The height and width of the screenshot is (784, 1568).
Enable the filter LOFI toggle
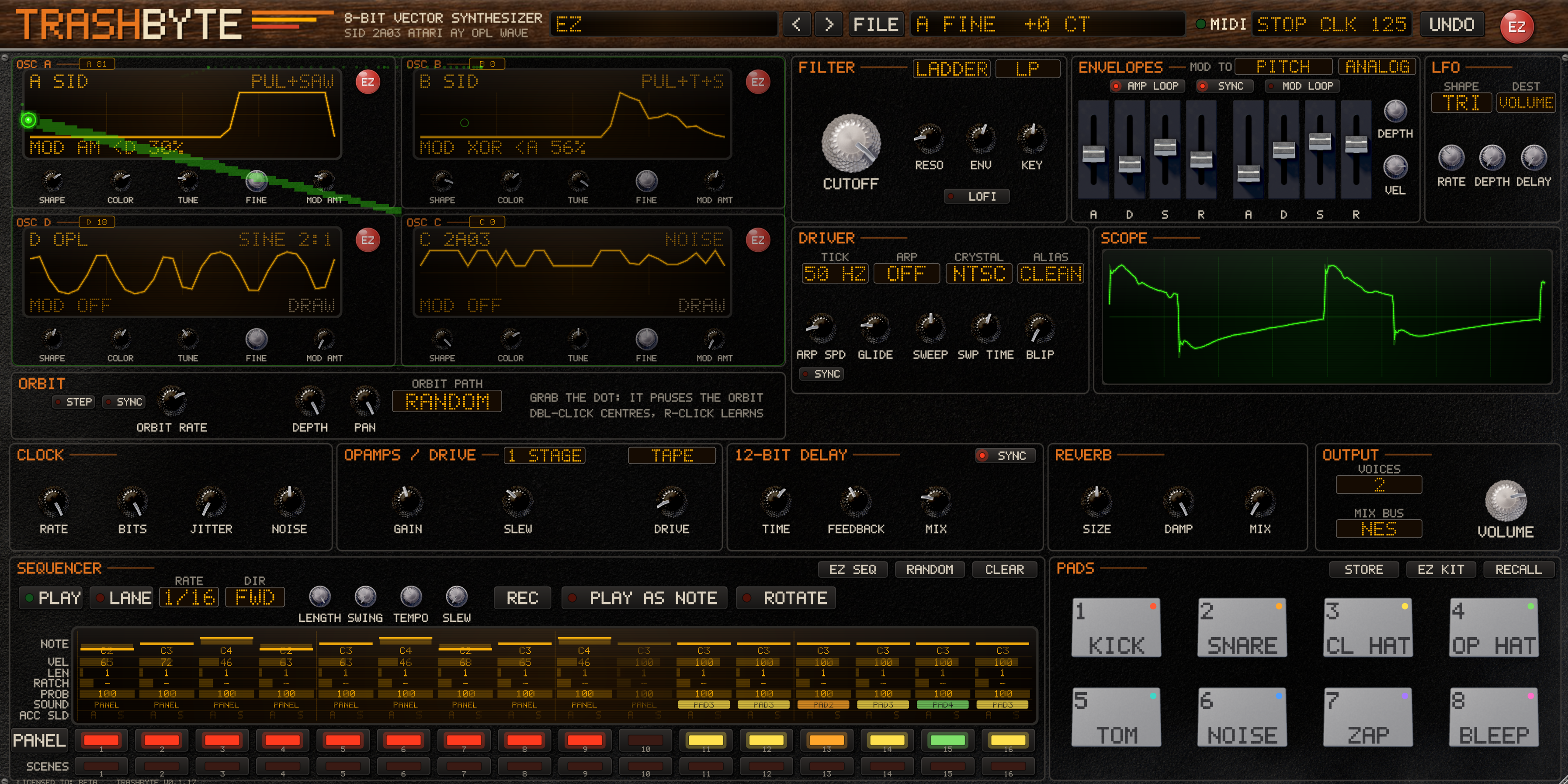coord(976,197)
